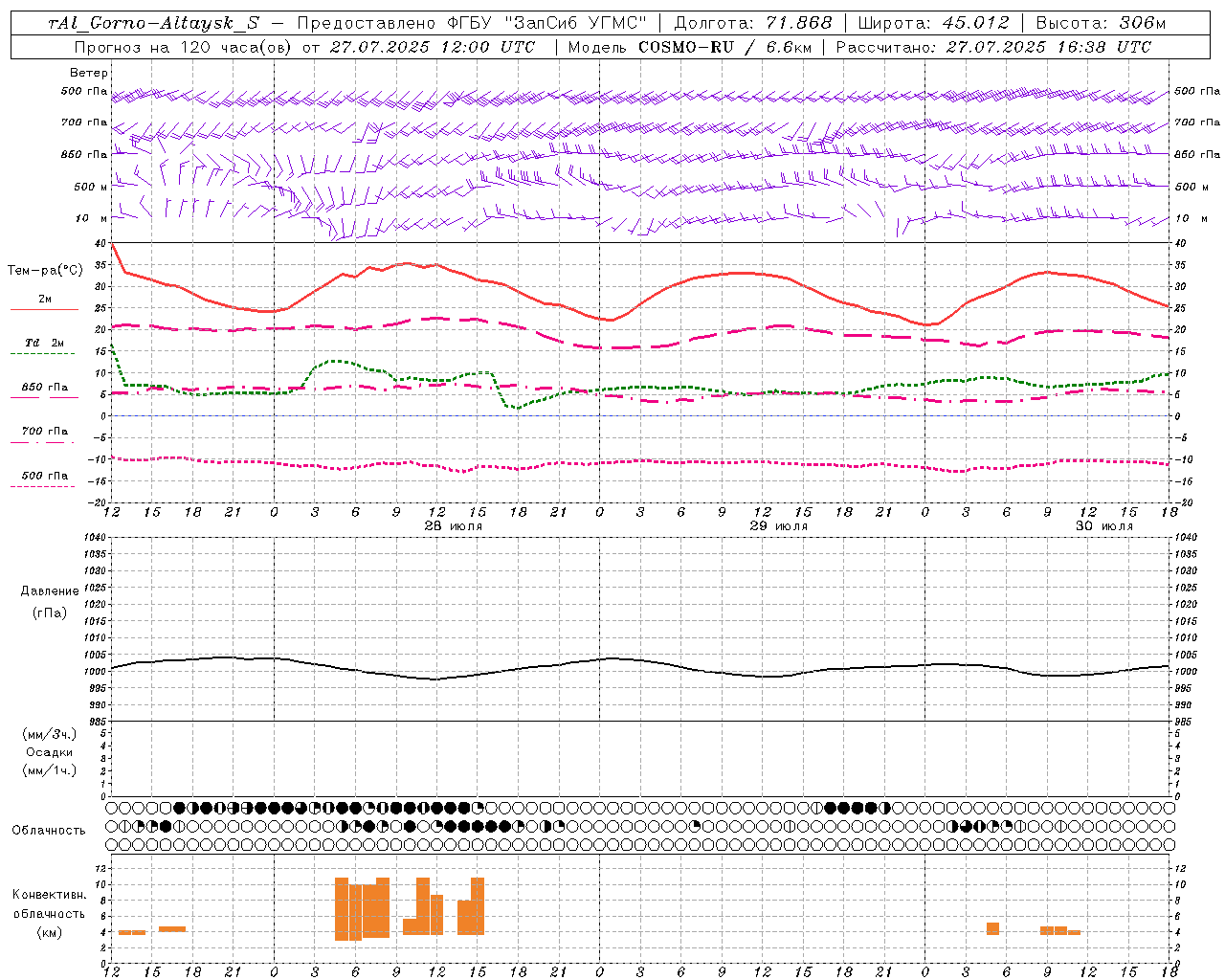The height and width of the screenshot is (980, 1225).
Task: Click the date label 28 июля
Action: [454, 526]
